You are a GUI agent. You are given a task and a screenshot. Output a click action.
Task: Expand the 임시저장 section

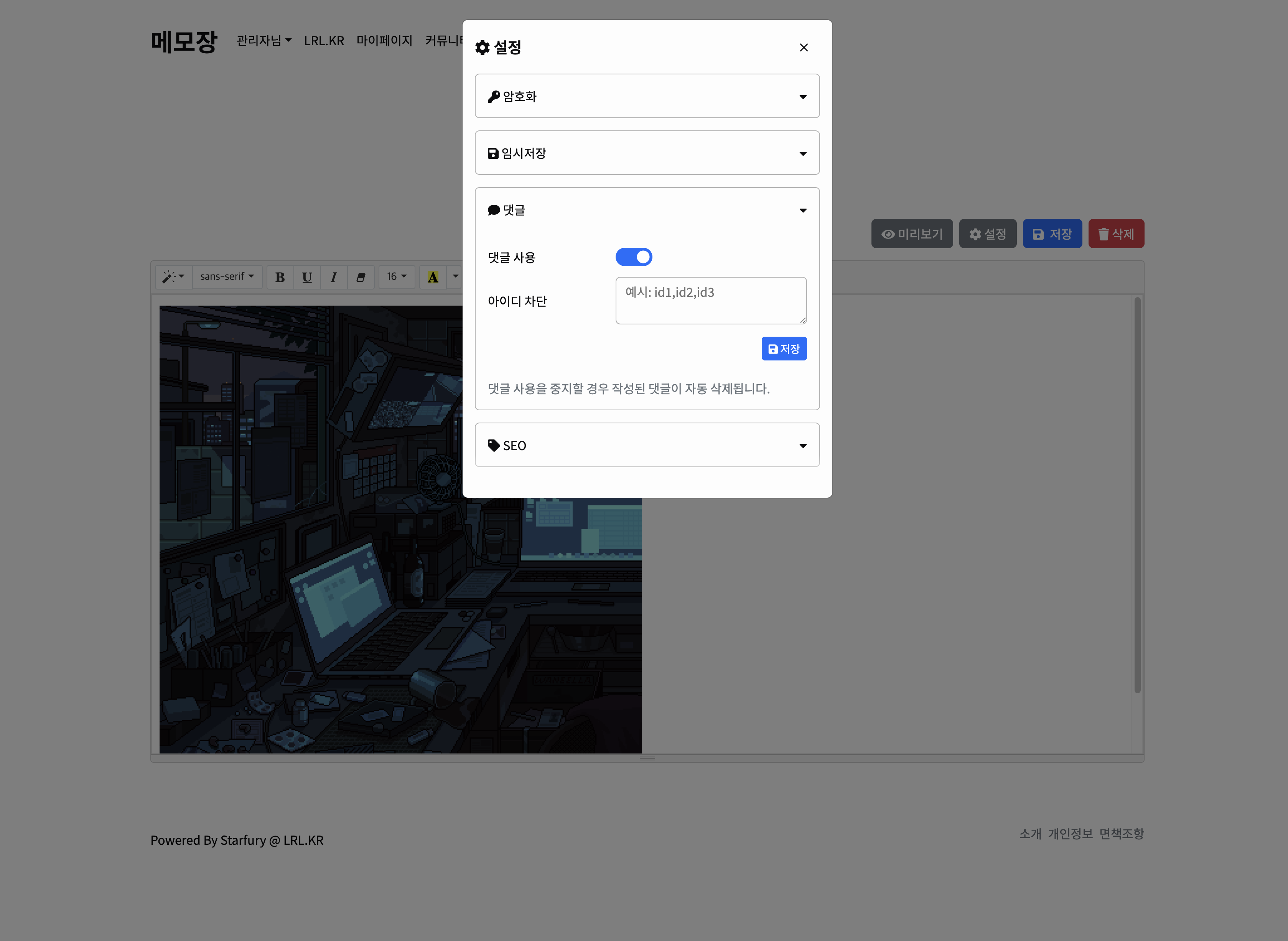pos(647,153)
